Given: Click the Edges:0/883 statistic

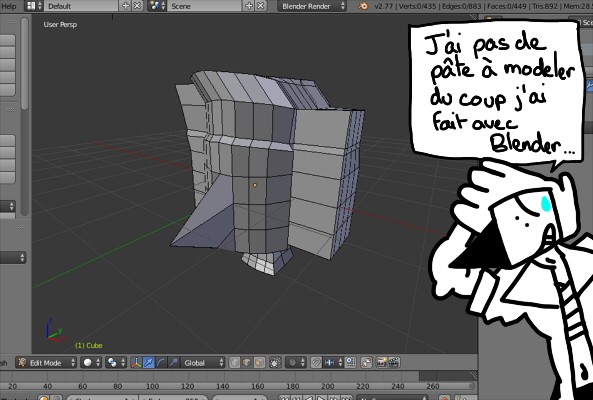Looking at the screenshot, I should (x=461, y=6).
